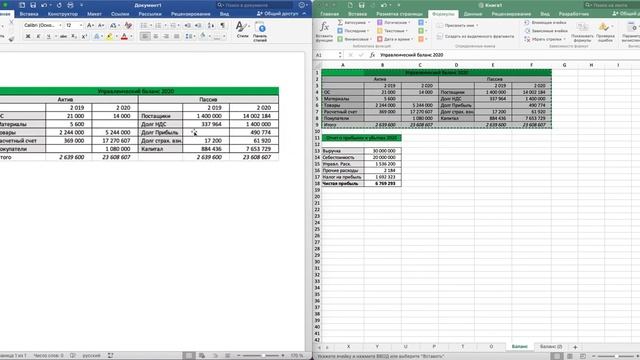Click the yellow text highlight color
This screenshot has width=640, height=360.
pos(109,36)
